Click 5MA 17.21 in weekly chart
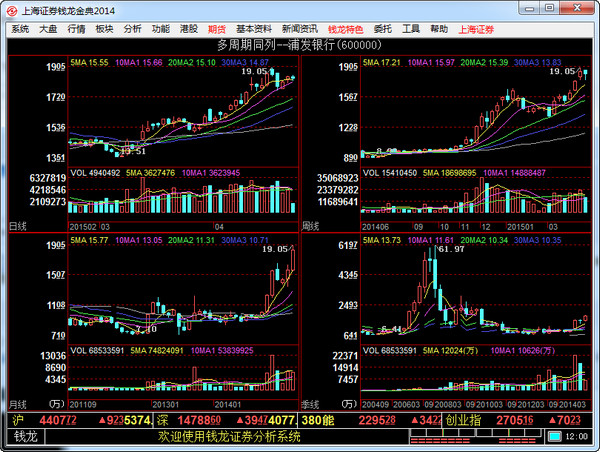Image resolution: width=600 pixels, height=452 pixels. pos(382,62)
